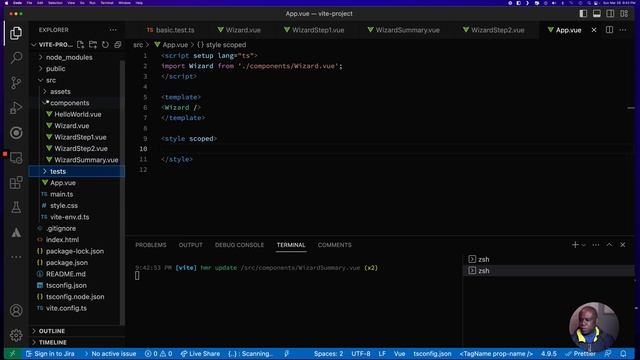Create a new folder in the explorer

pos(93,44)
